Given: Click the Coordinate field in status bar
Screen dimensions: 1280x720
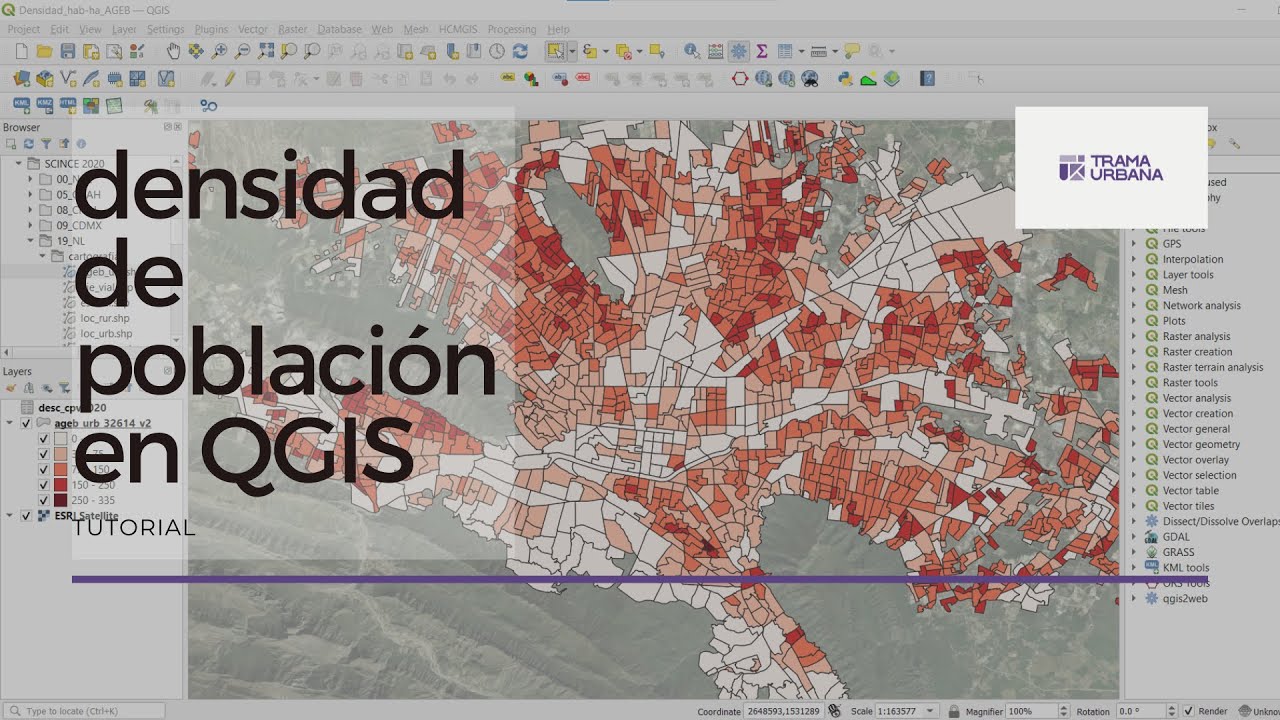Looking at the screenshot, I should click(x=782, y=711).
